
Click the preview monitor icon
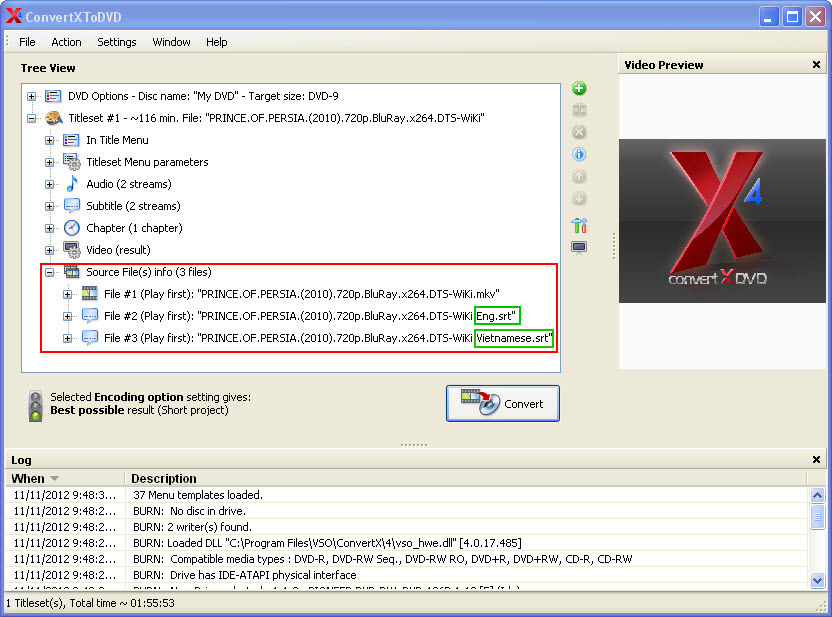[579, 248]
